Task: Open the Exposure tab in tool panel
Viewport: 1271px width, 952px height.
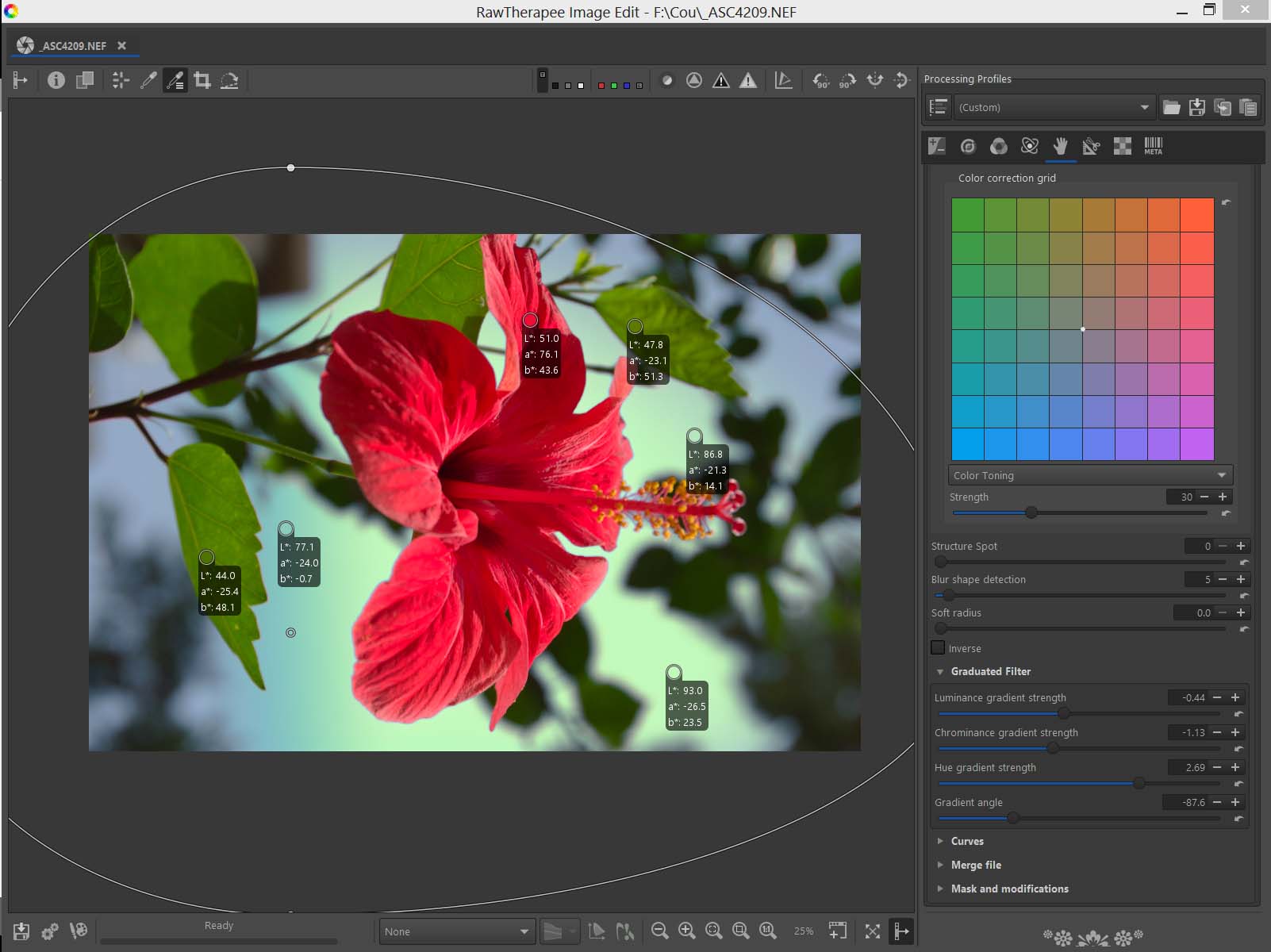Action: click(x=937, y=146)
